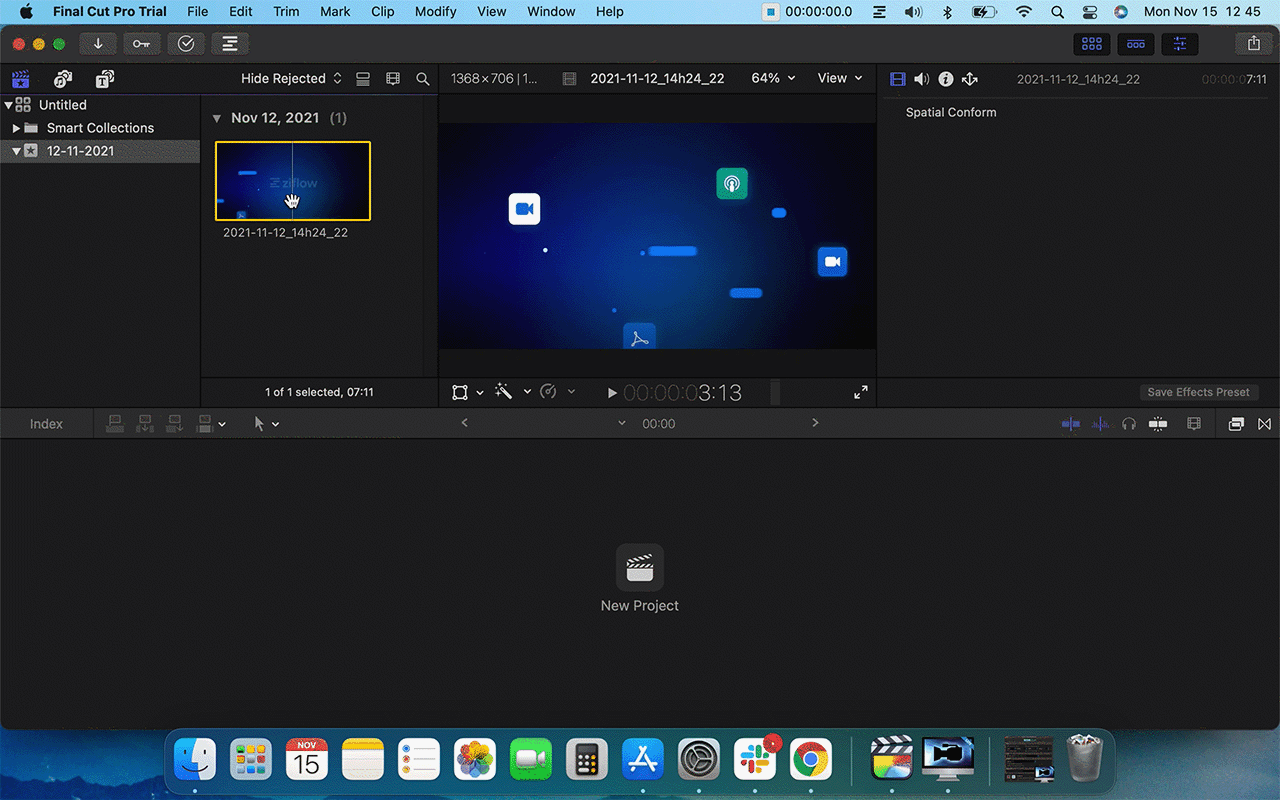Screen dimensions: 1280x800
Task: Toggle the Browser panel visibility button
Action: click(x=1092, y=44)
